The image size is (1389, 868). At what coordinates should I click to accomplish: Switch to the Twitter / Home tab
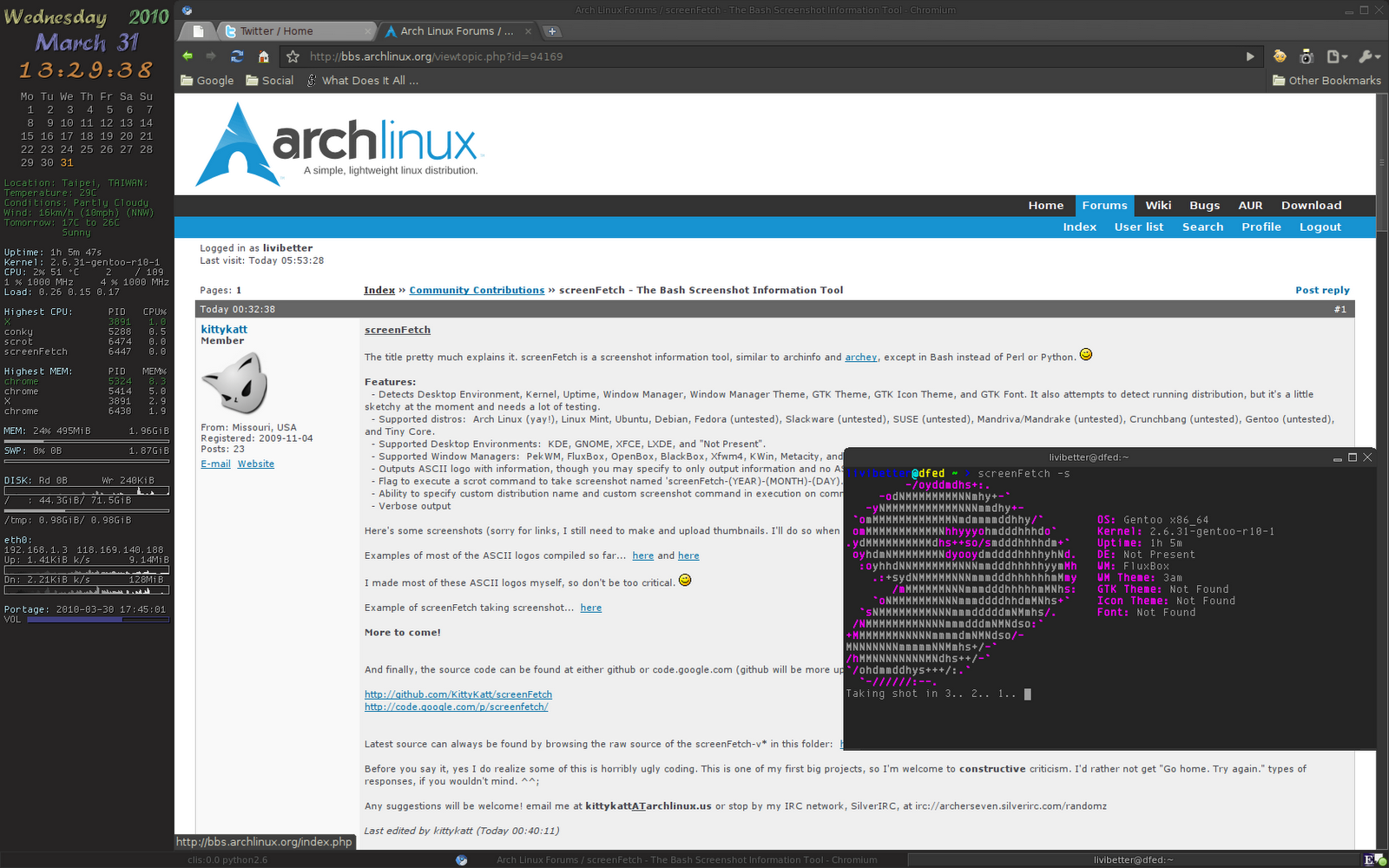click(295, 31)
